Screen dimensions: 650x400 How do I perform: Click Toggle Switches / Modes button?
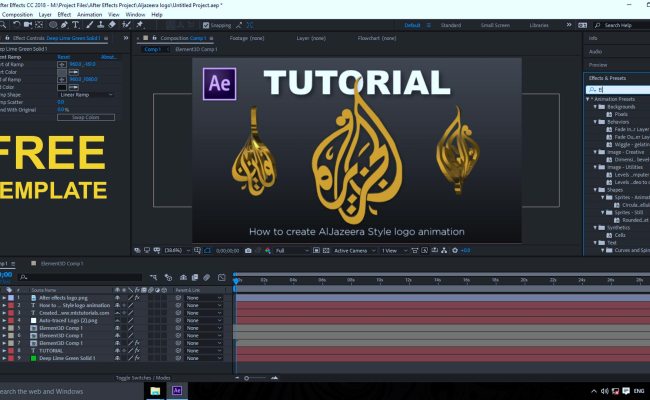[x=143, y=378]
